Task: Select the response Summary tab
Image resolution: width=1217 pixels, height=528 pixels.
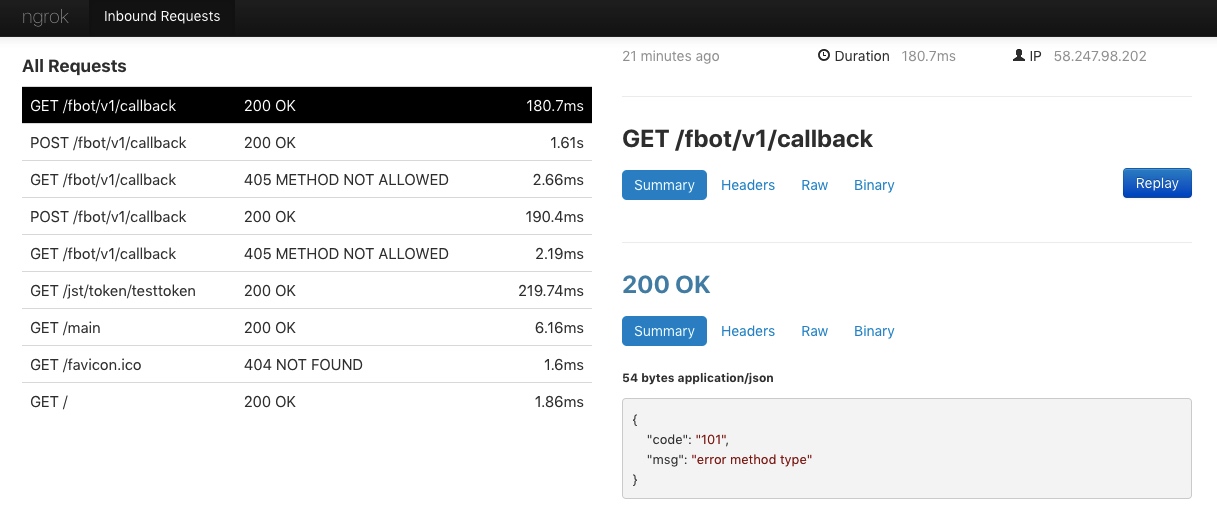Action: click(664, 331)
